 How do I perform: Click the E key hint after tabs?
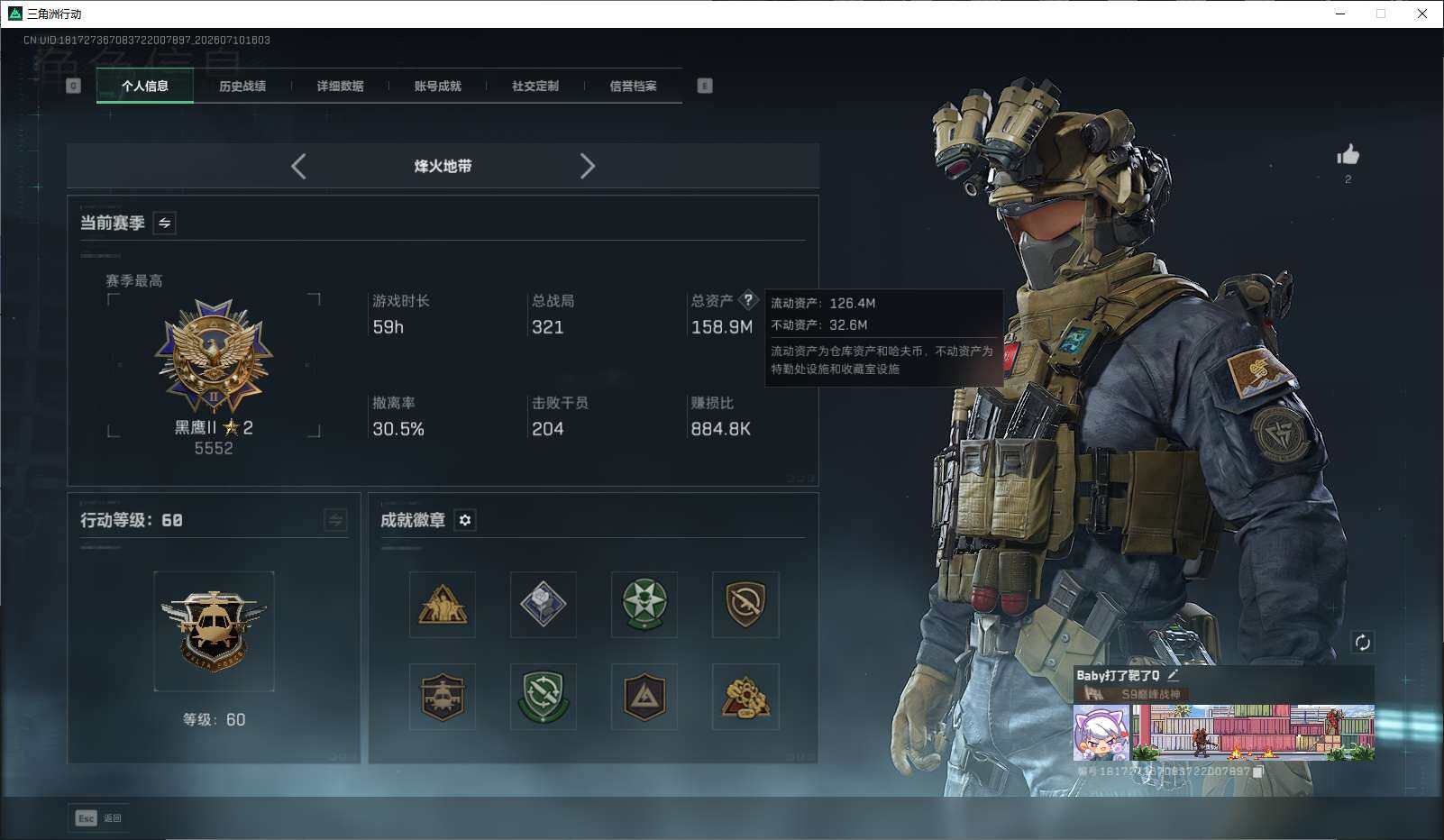[x=705, y=86]
